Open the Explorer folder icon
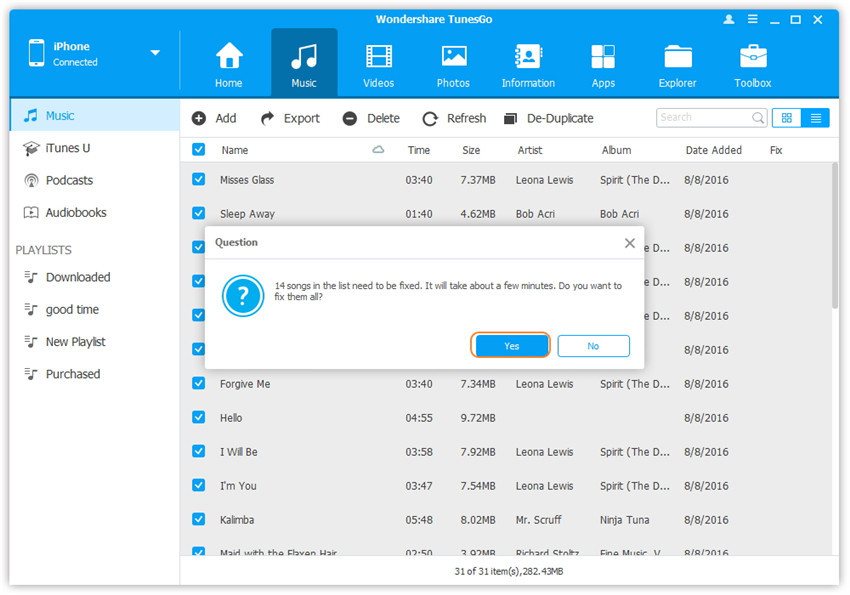Viewport: 850px width, 595px height. click(677, 57)
